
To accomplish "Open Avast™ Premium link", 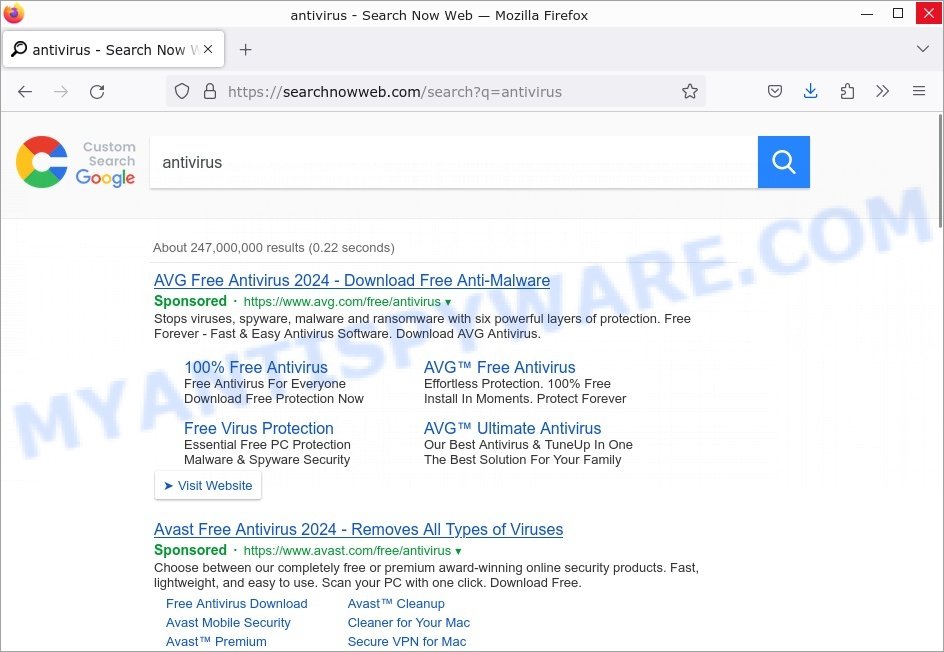I will point(216,642).
